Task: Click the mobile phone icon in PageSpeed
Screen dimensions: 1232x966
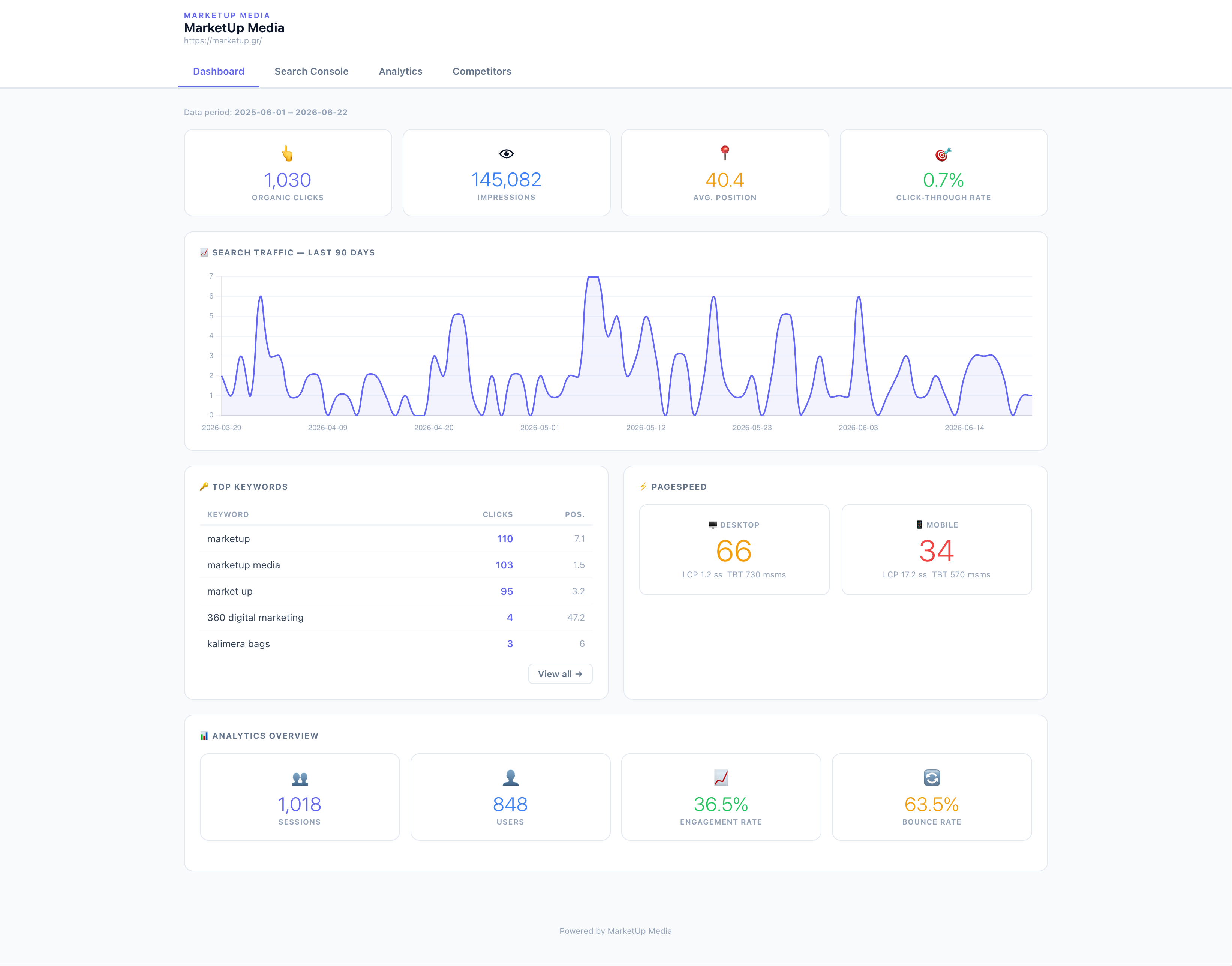Action: 919,525
